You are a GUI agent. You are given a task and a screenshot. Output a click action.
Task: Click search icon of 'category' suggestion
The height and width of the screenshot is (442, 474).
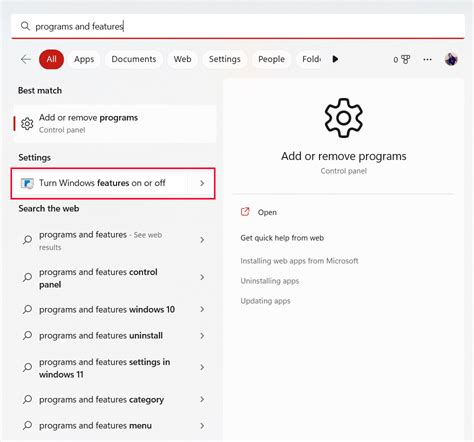pyautogui.click(x=27, y=399)
